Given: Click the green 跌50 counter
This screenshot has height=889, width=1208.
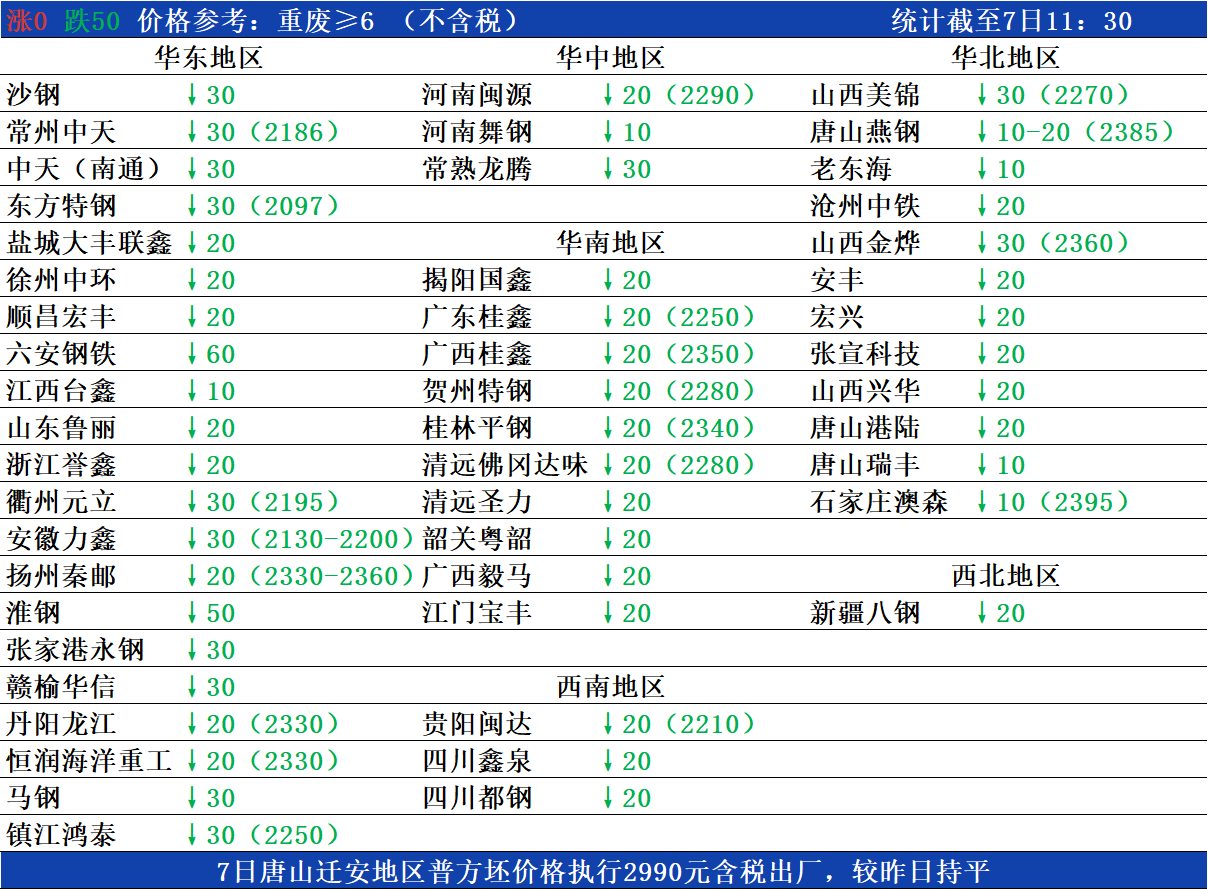Looking at the screenshot, I should coord(92,20).
